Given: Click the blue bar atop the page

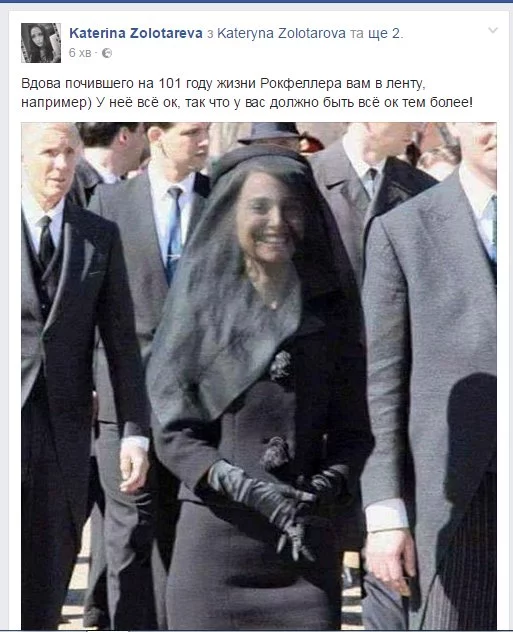Looking at the screenshot, I should click(256, 1).
